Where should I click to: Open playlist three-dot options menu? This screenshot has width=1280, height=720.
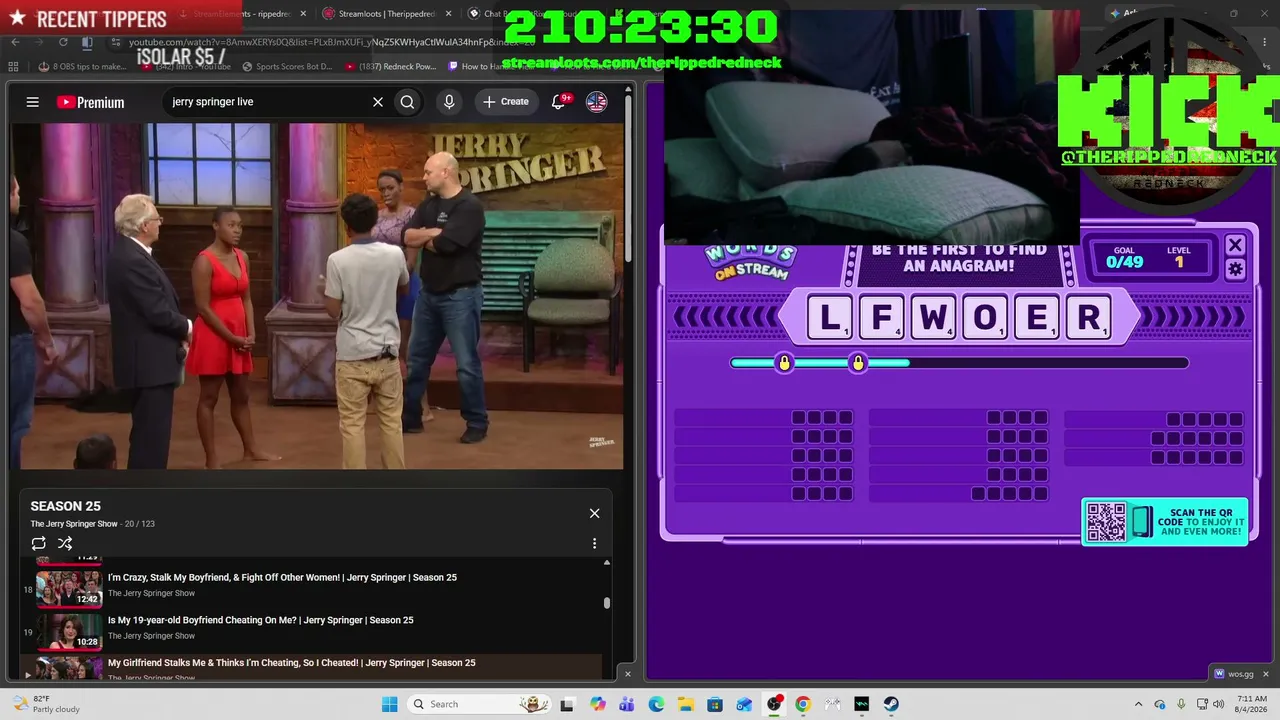(594, 543)
